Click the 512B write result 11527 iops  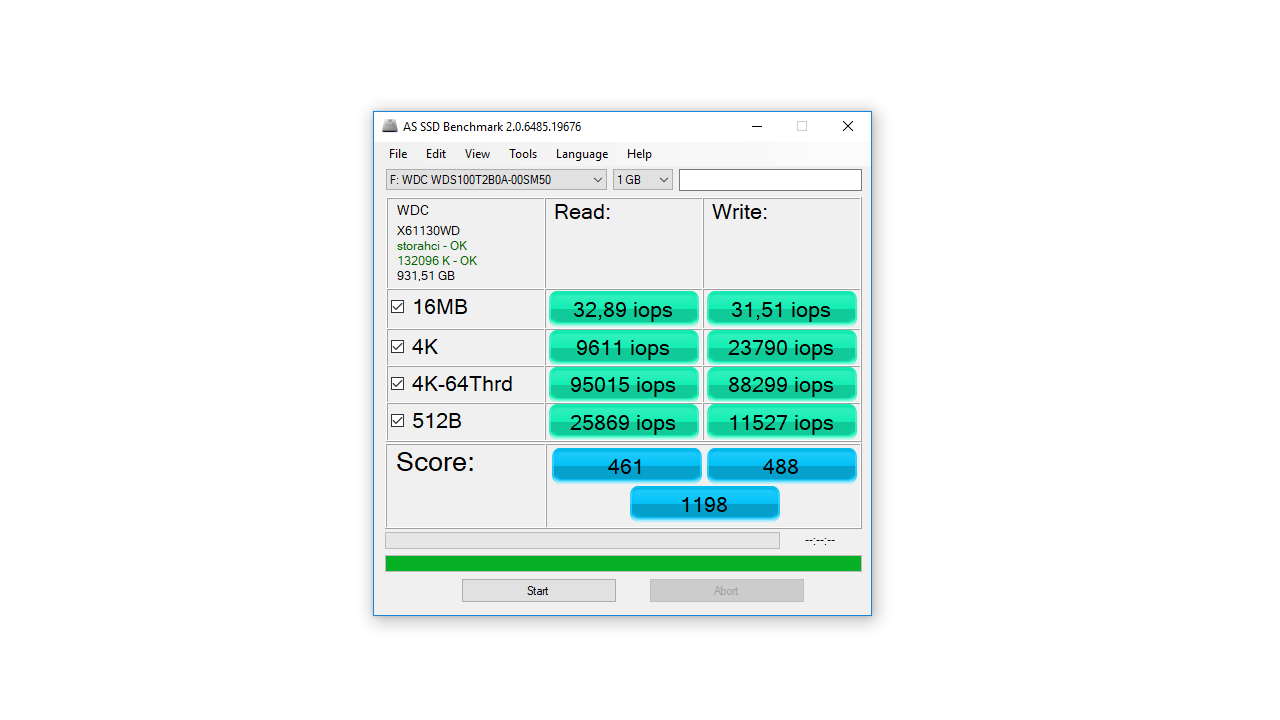[781, 422]
